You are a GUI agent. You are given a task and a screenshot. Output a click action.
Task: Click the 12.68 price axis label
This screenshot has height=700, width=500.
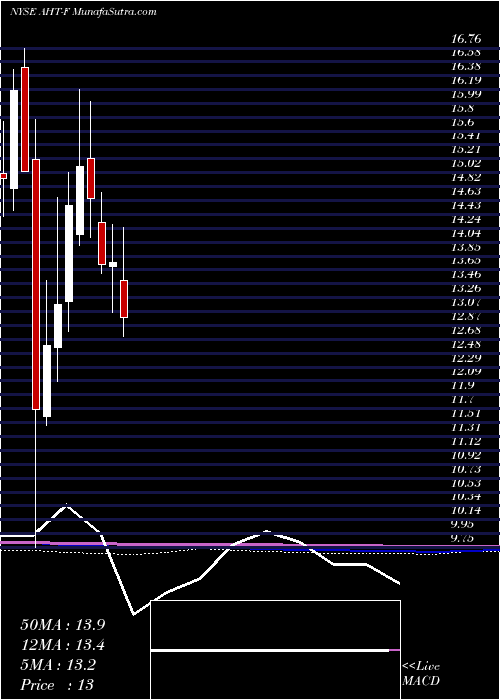[466, 330]
